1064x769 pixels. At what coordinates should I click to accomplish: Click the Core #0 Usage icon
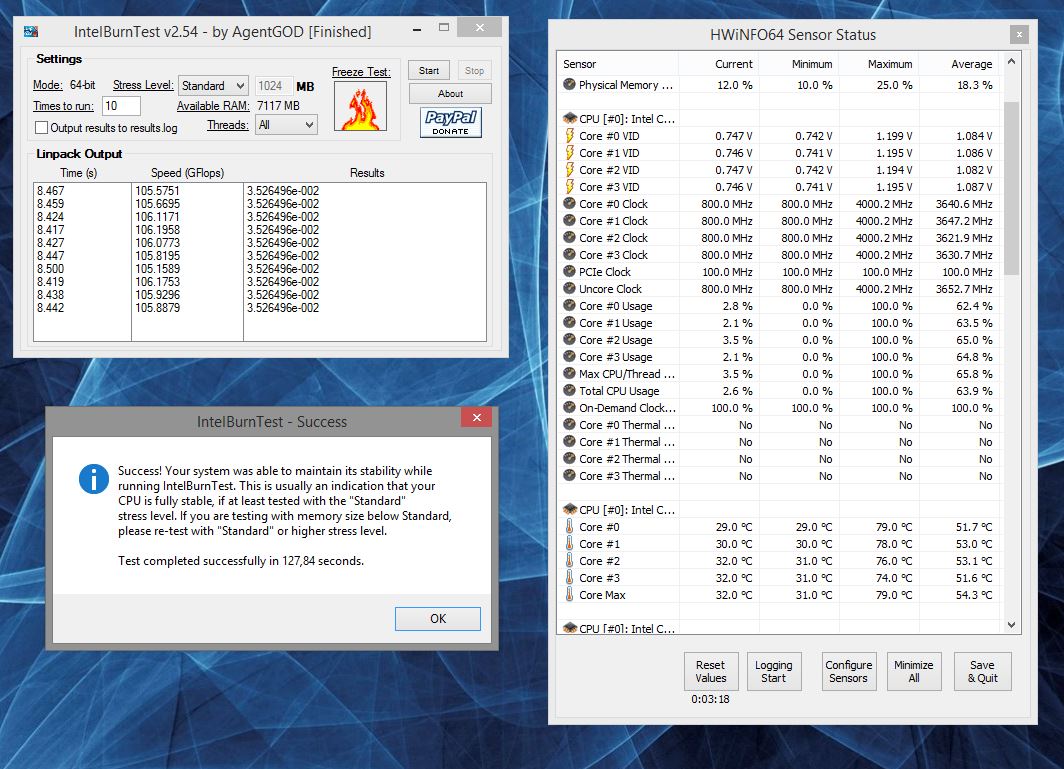569,305
